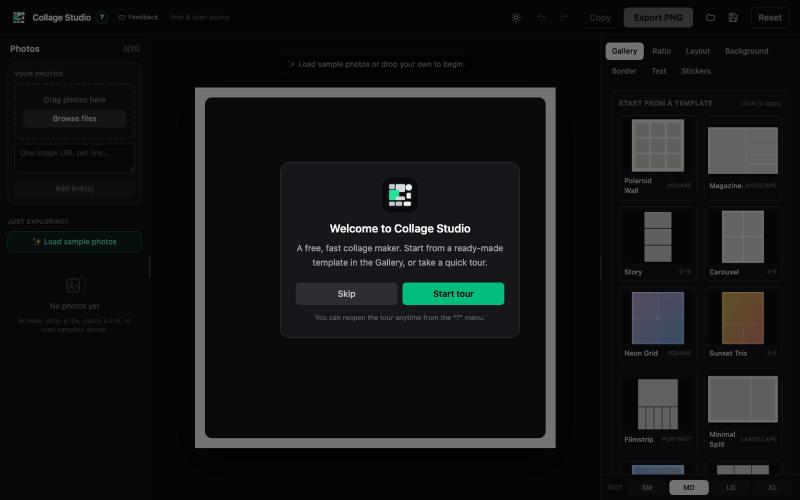Open the help question-mark menu
This screenshot has height=500, width=800.
pos(102,17)
